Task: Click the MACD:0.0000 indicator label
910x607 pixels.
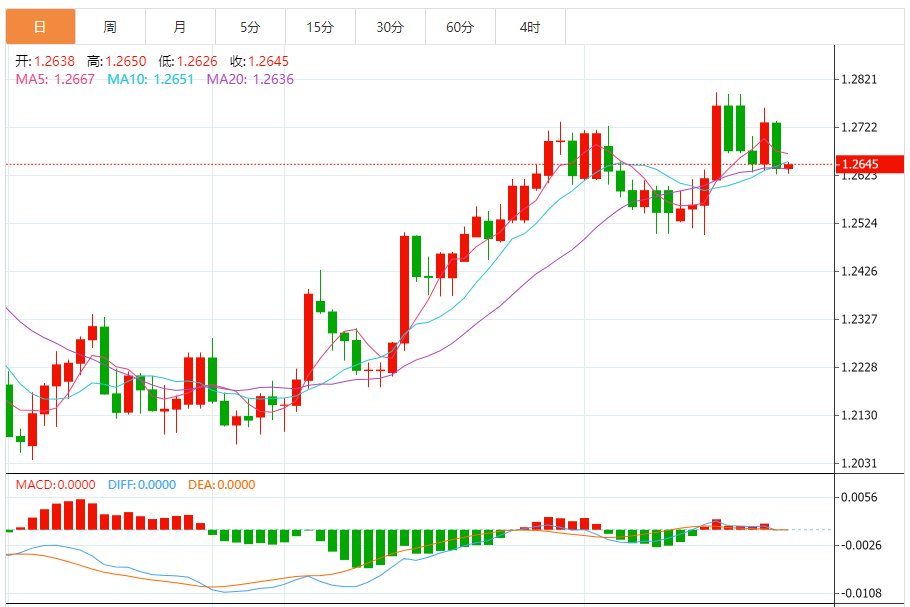Action: (55, 485)
